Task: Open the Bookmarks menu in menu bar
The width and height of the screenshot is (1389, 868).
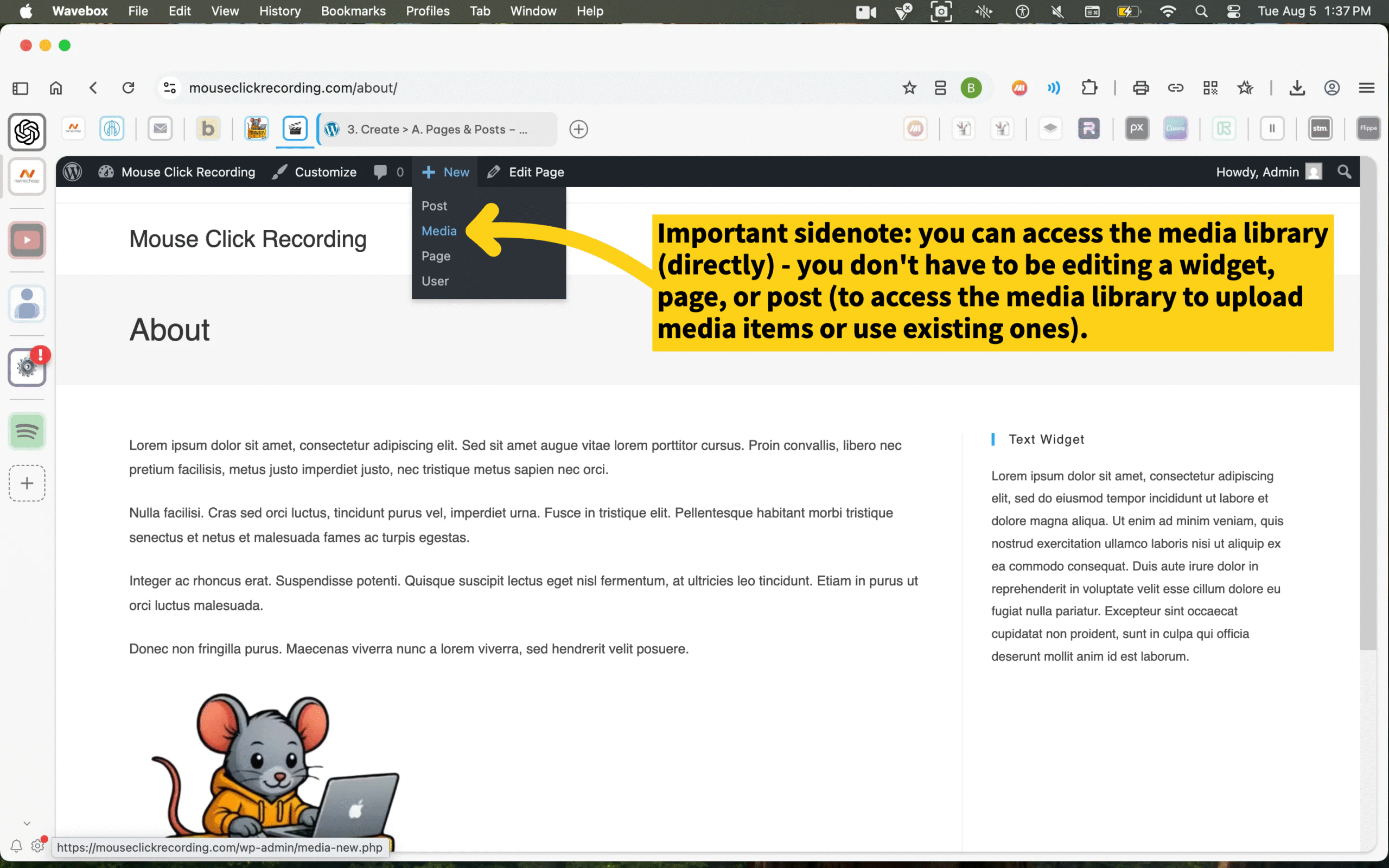Action: pos(353,11)
